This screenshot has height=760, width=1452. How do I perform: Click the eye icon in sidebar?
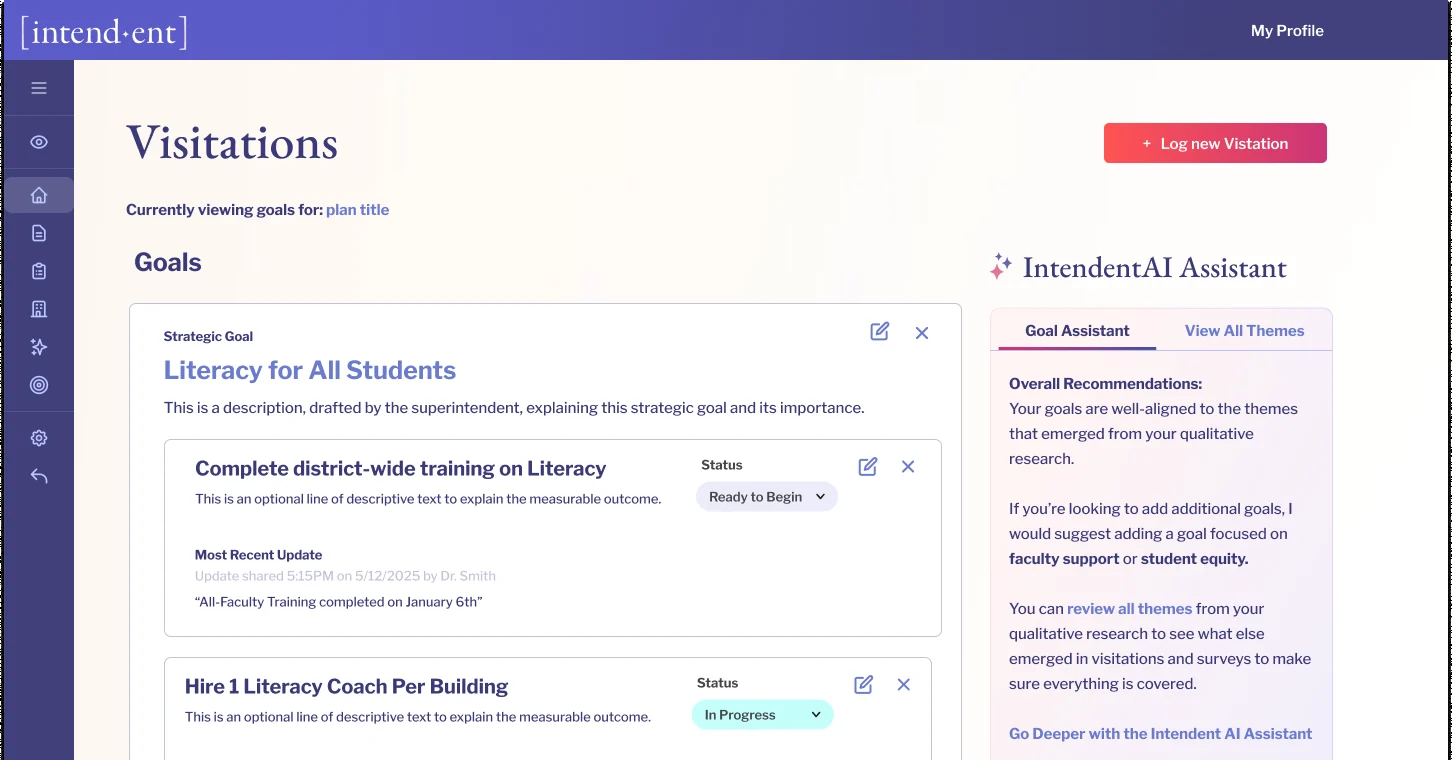[39, 142]
